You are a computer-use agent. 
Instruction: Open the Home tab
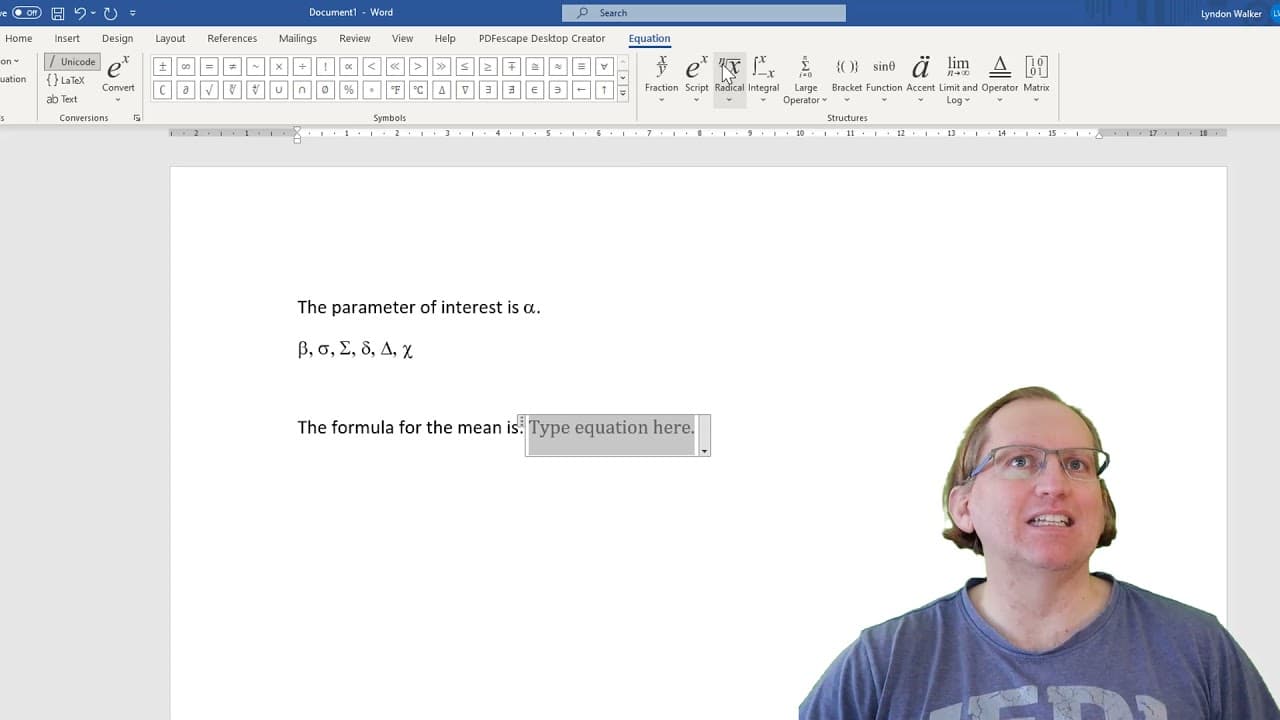coord(18,38)
